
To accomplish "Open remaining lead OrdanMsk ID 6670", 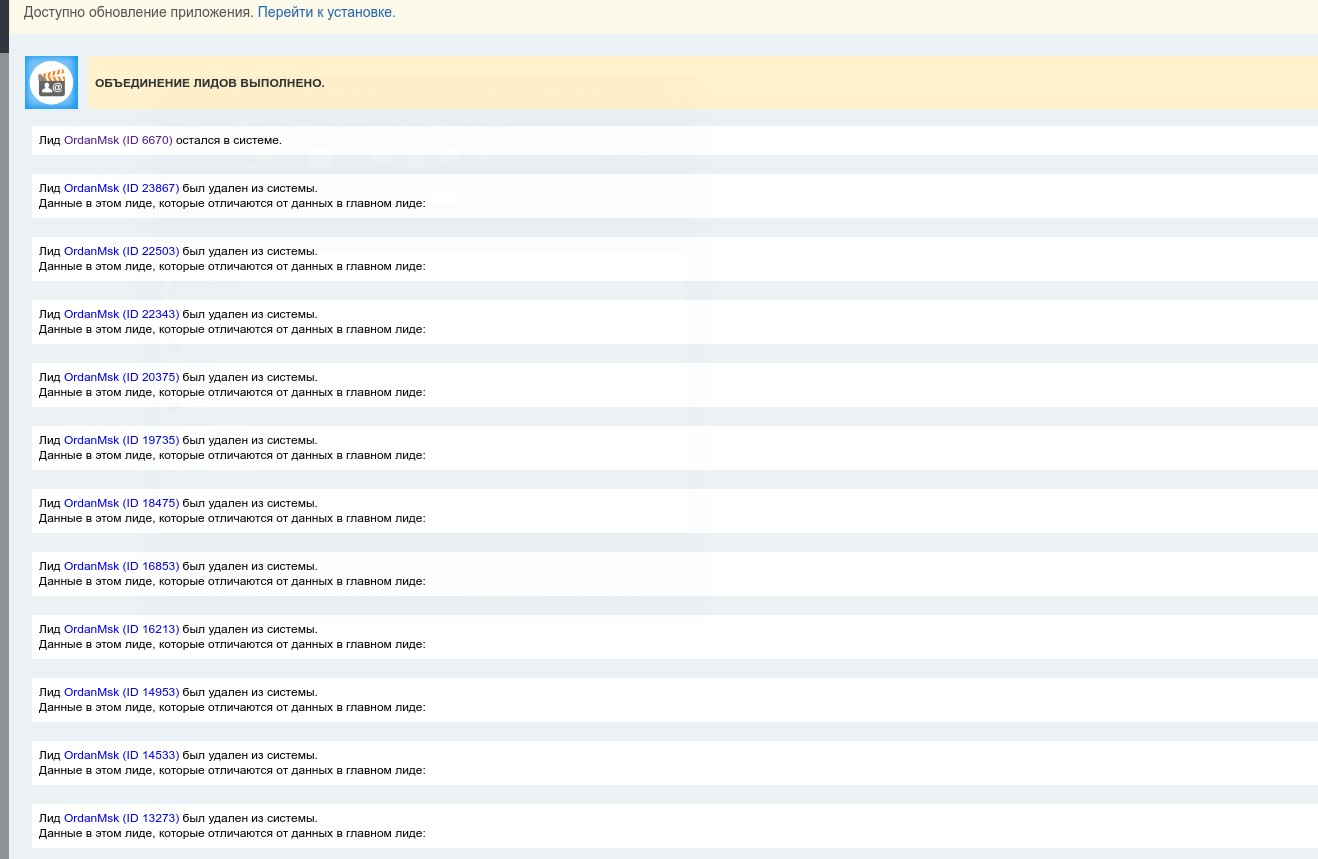I will (x=118, y=140).
